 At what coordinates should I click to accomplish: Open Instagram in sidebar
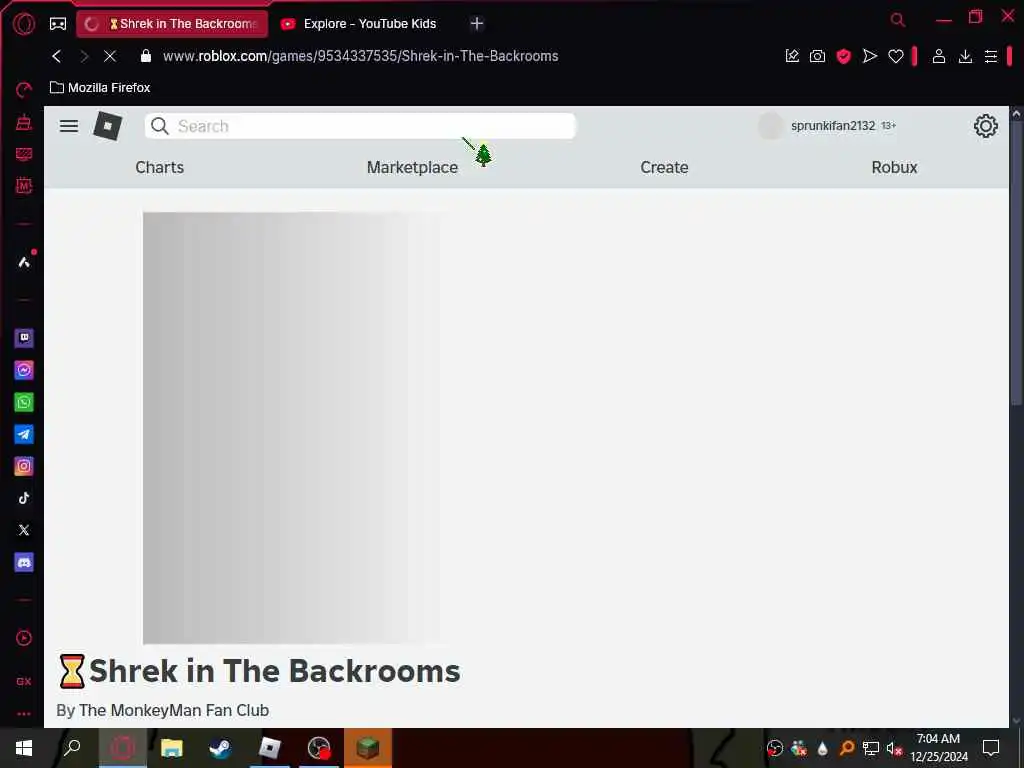24,466
